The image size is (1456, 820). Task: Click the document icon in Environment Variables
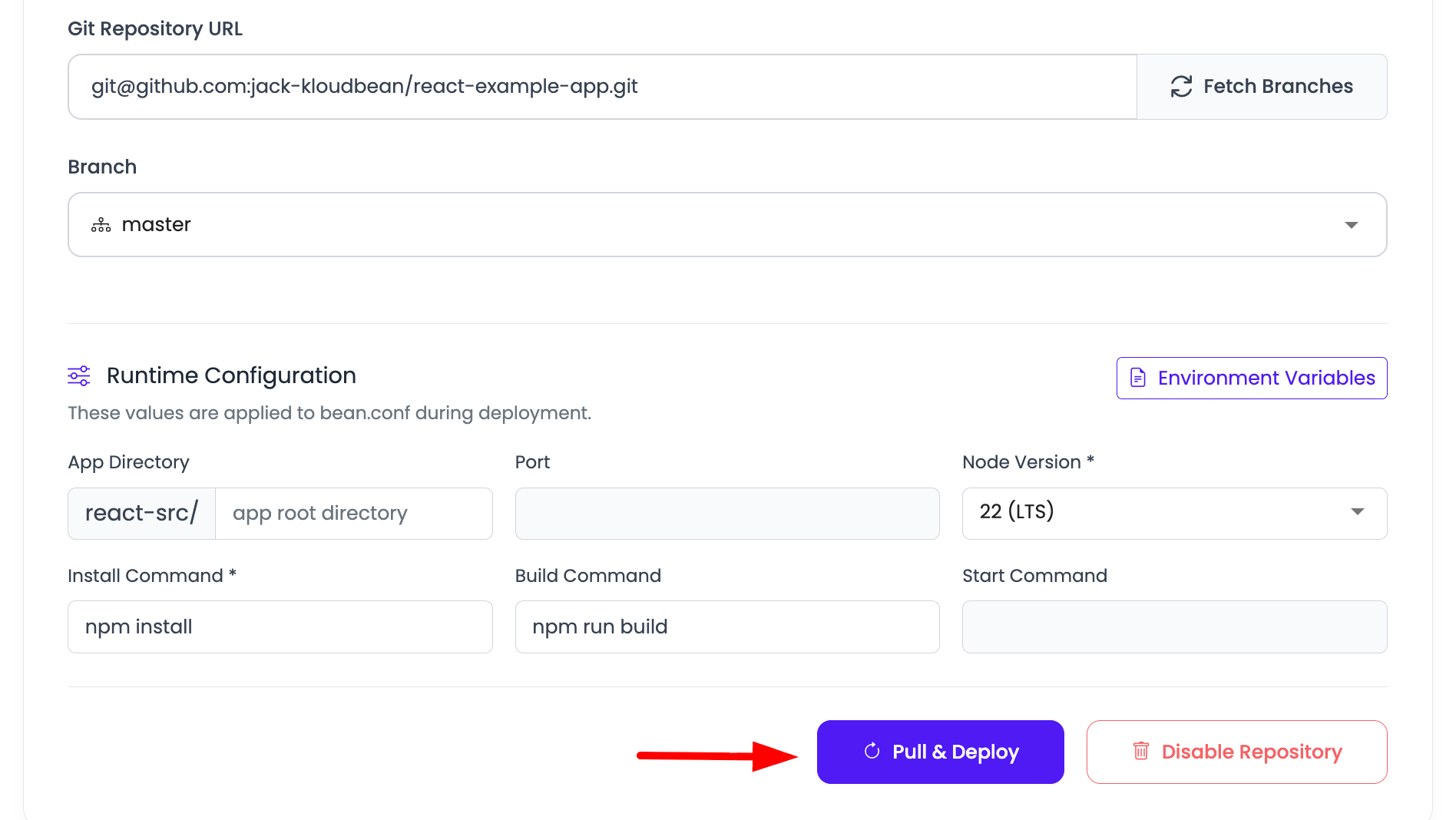(x=1138, y=378)
